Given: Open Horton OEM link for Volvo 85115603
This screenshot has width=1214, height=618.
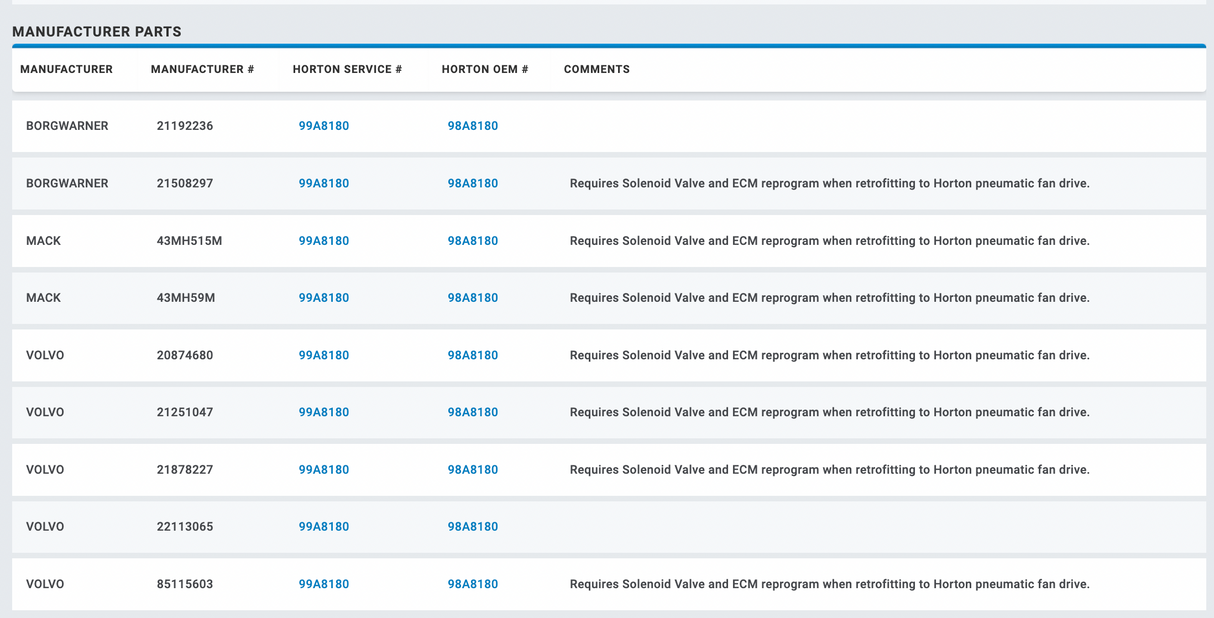Looking at the screenshot, I should click(x=472, y=584).
